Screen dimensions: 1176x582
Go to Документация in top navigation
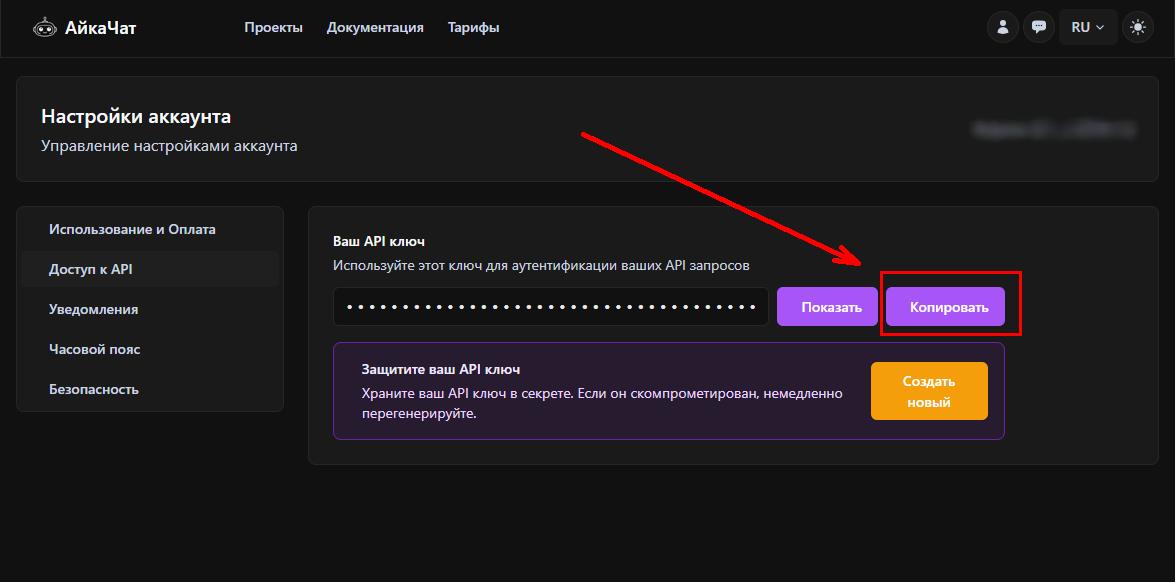point(375,28)
